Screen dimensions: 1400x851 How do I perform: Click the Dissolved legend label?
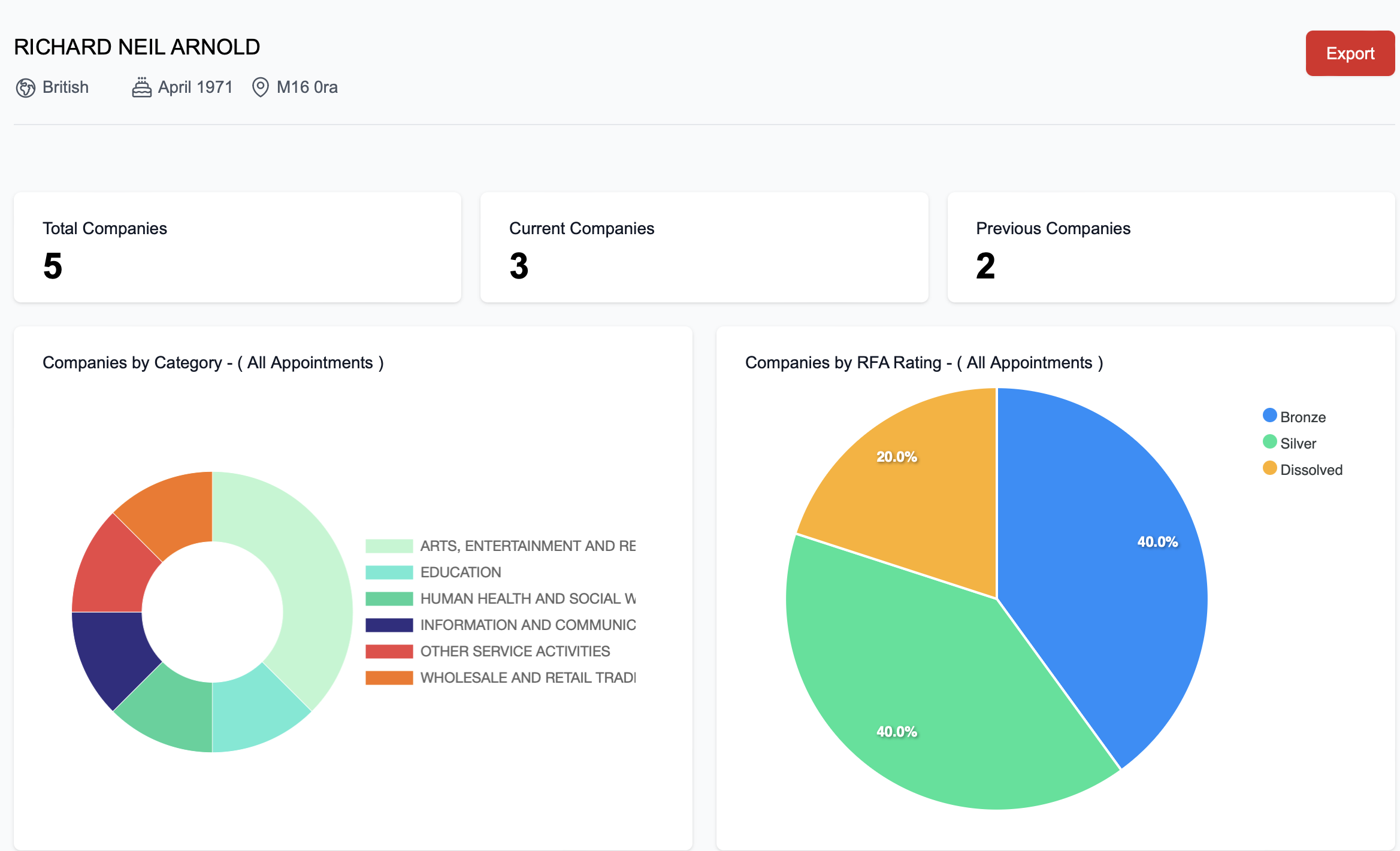[1311, 470]
